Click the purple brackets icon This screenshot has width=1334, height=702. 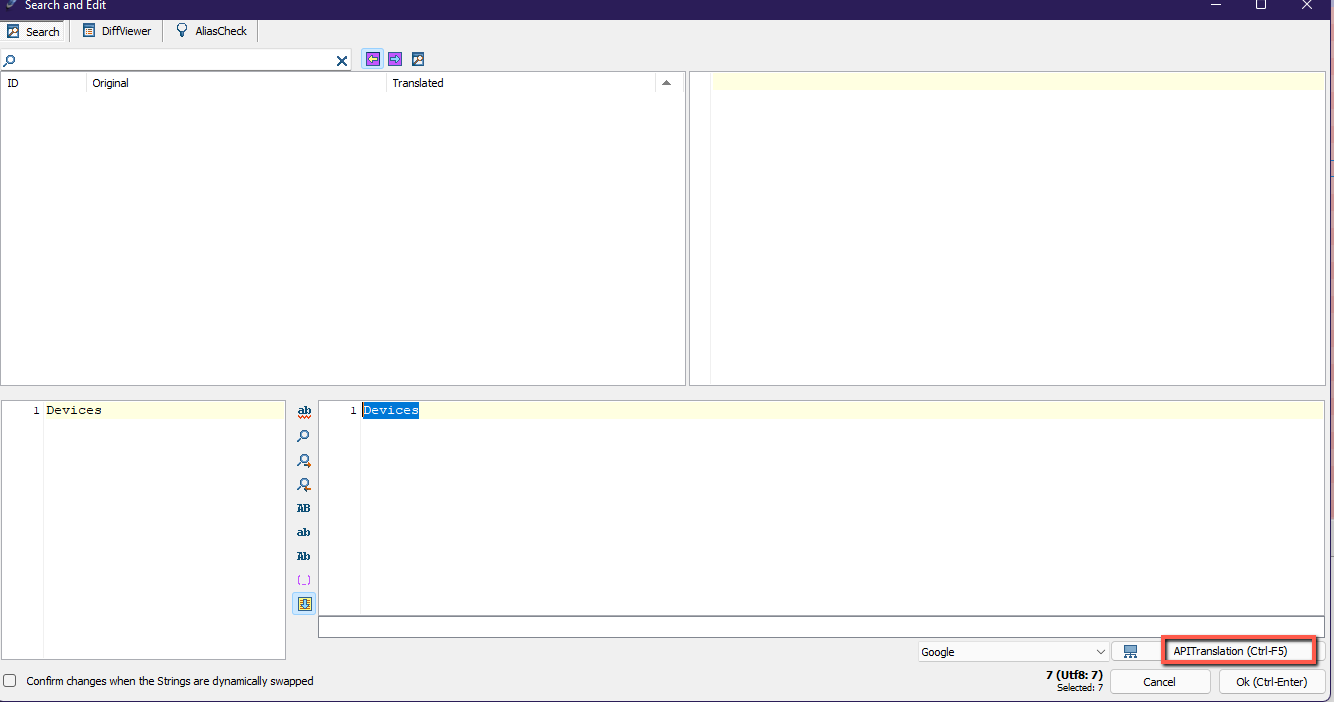click(304, 580)
